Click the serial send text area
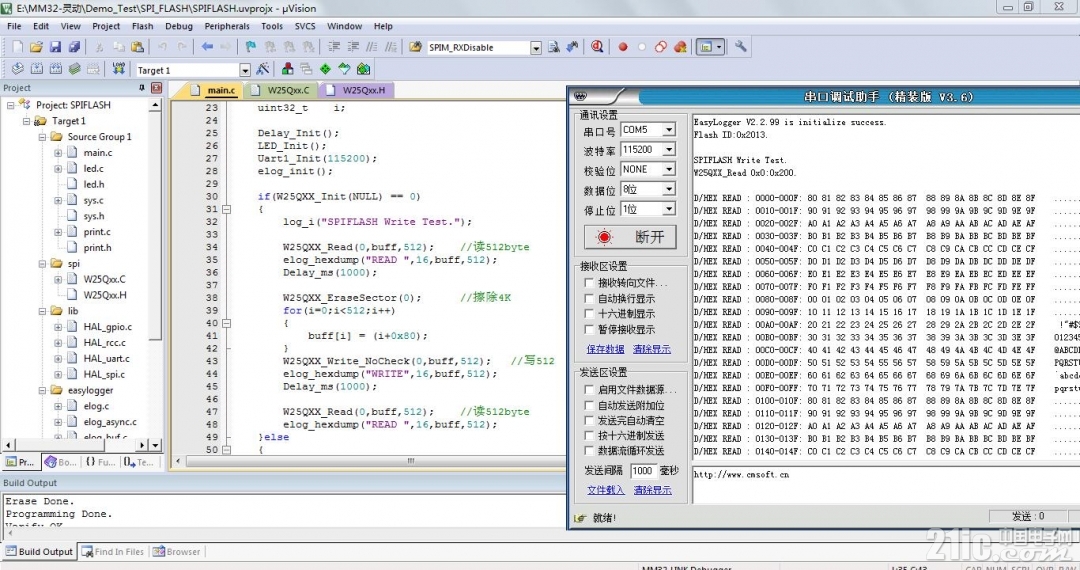Image resolution: width=1080 pixels, height=570 pixels. (x=886, y=485)
